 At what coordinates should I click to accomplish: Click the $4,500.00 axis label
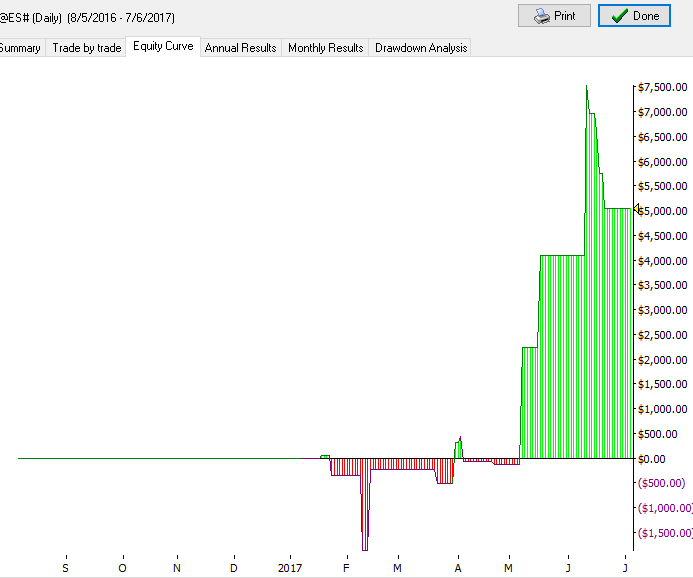663,236
